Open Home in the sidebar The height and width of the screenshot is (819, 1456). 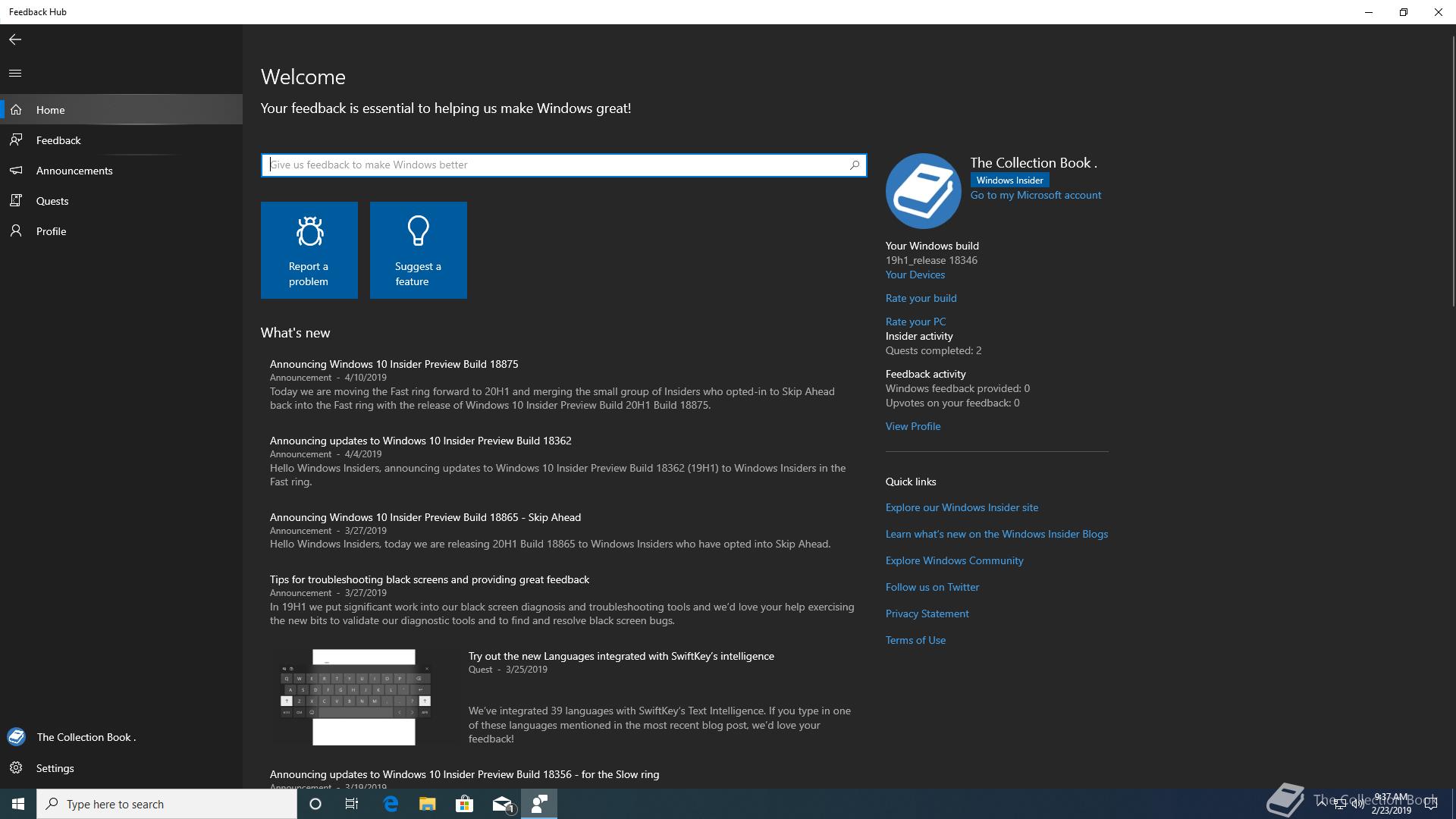(x=121, y=110)
